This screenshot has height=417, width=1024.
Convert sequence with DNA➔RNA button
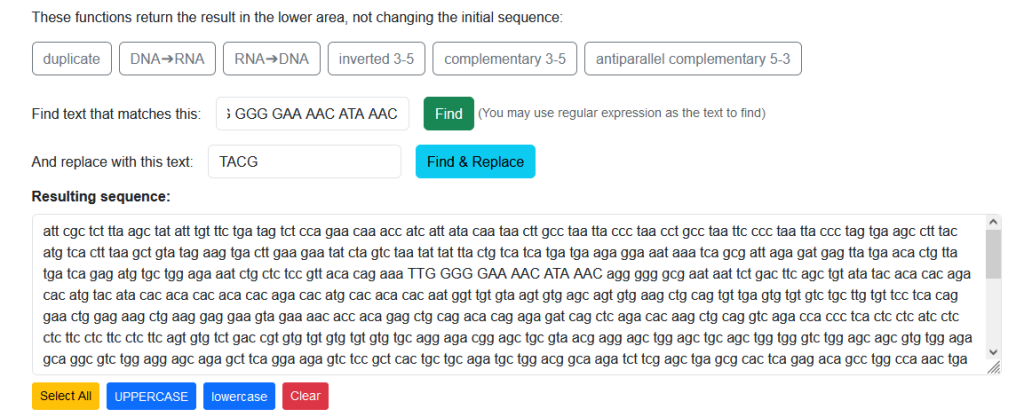(167, 59)
